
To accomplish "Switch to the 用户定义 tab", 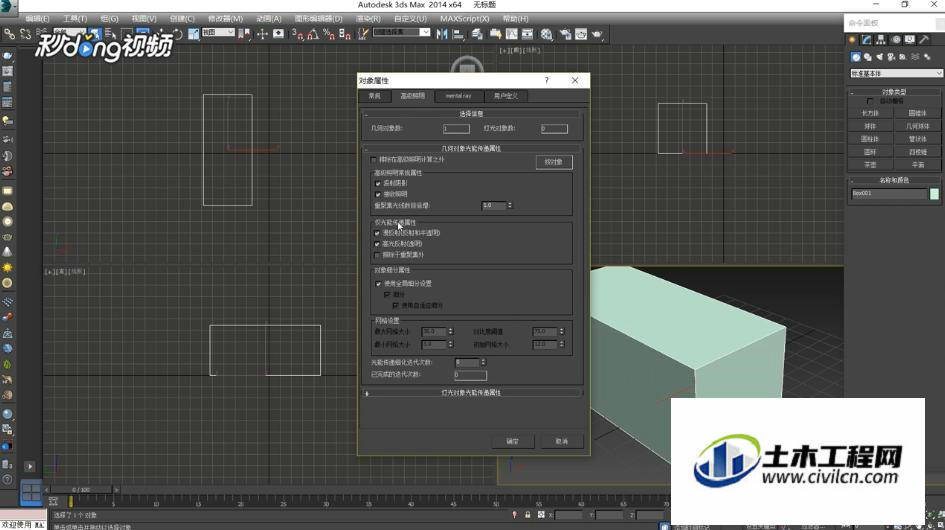I will click(506, 96).
